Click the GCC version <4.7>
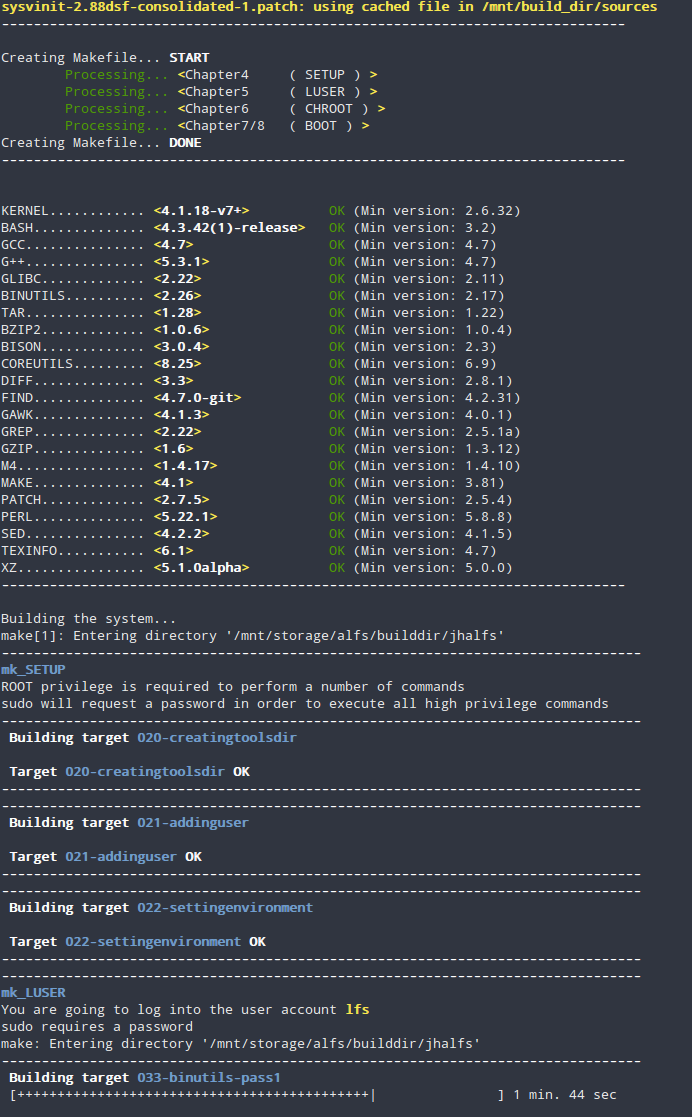Screen dimensions: 692x1117 (174, 245)
